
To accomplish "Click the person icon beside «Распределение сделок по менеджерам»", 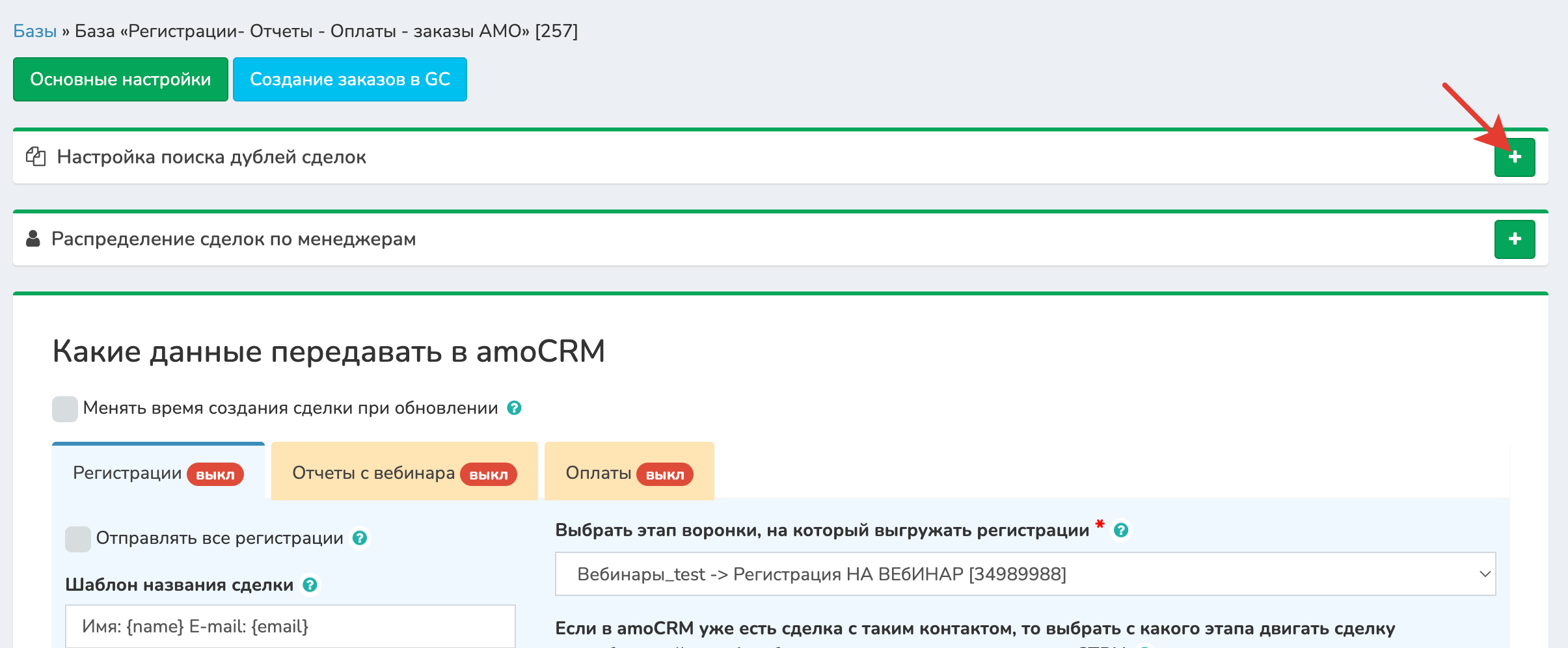I will point(32,238).
